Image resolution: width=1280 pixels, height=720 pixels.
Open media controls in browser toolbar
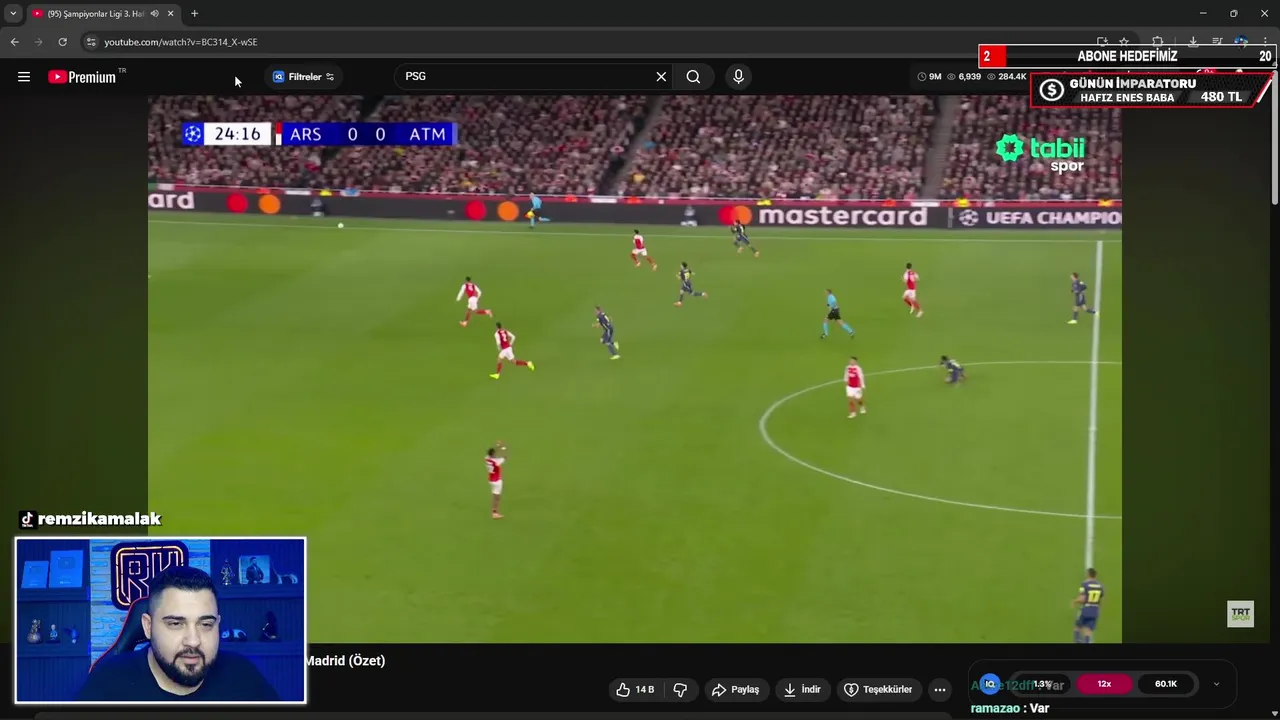click(1217, 42)
